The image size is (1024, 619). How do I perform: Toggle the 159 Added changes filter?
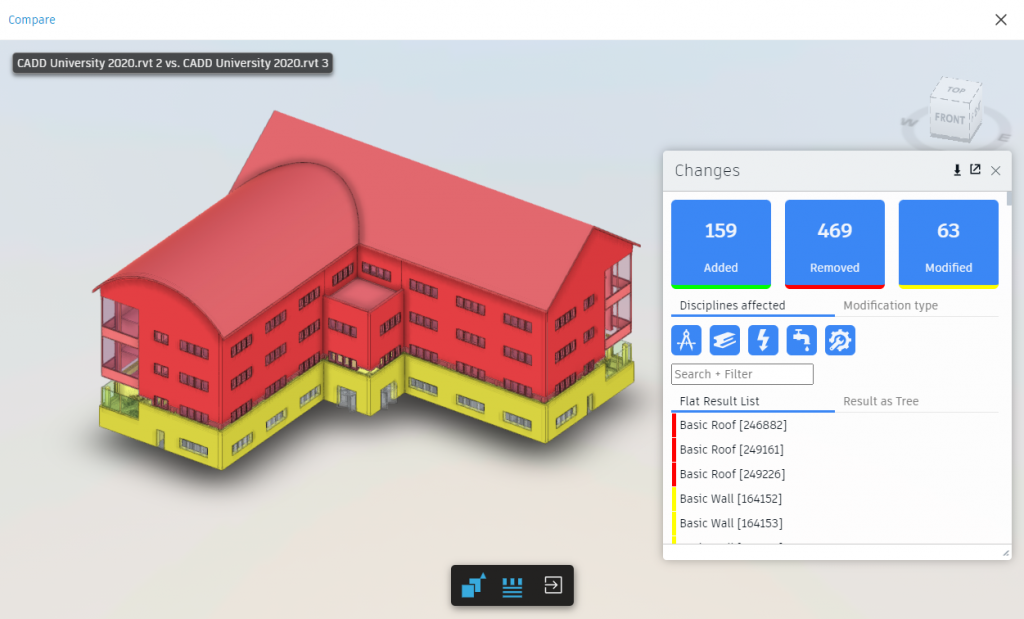pyautogui.click(x=721, y=244)
